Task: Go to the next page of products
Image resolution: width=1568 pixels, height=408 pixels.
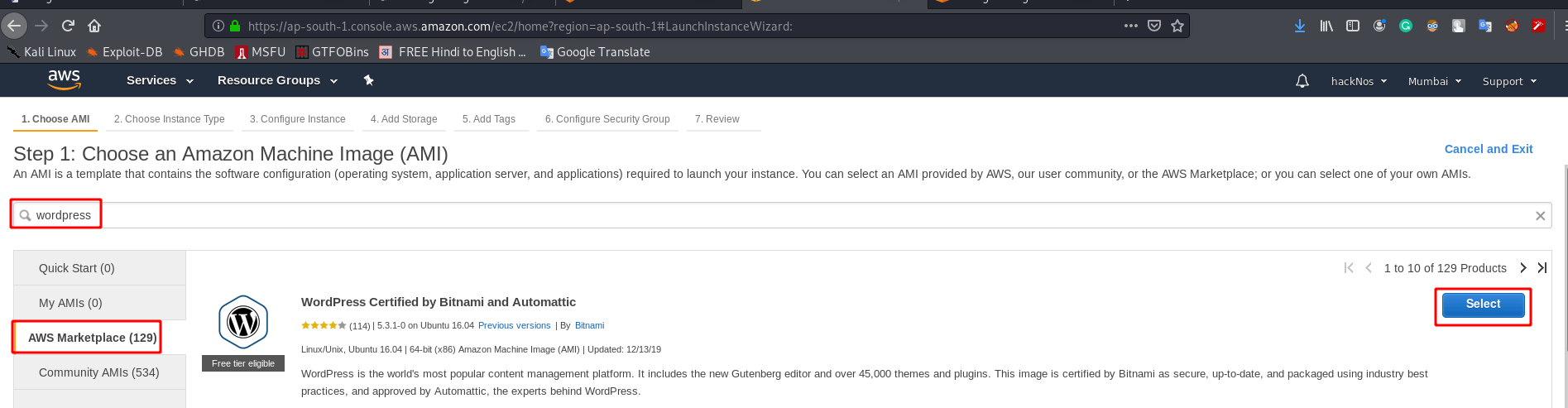Action: pyautogui.click(x=1522, y=267)
